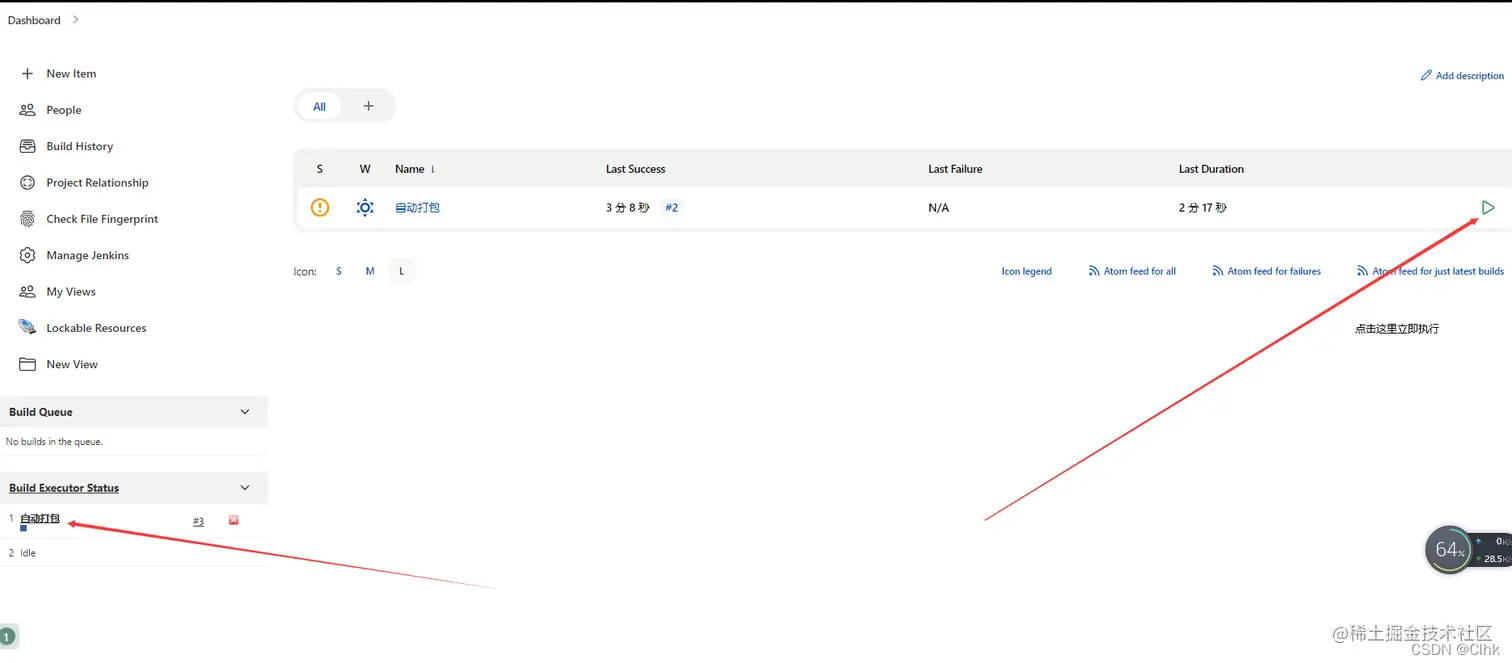The width and height of the screenshot is (1512, 663).
Task: Click the feed icon by Atom feed for all
Action: click(x=1094, y=271)
